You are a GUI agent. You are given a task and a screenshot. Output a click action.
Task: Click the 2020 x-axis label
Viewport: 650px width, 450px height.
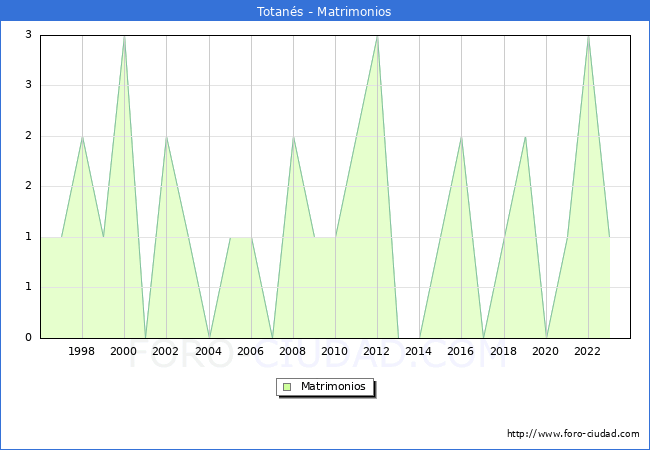coord(546,351)
